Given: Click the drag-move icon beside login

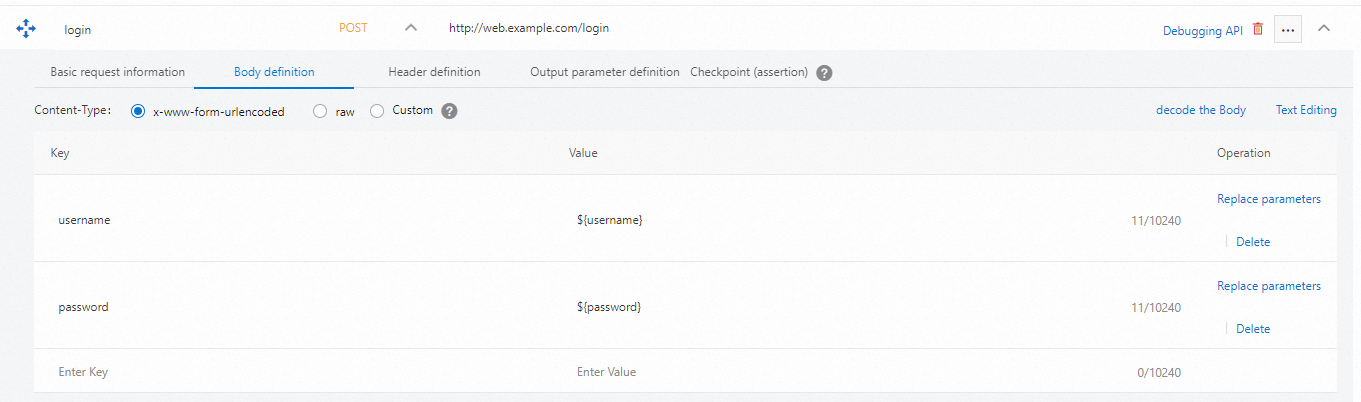Looking at the screenshot, I should tap(27, 29).
